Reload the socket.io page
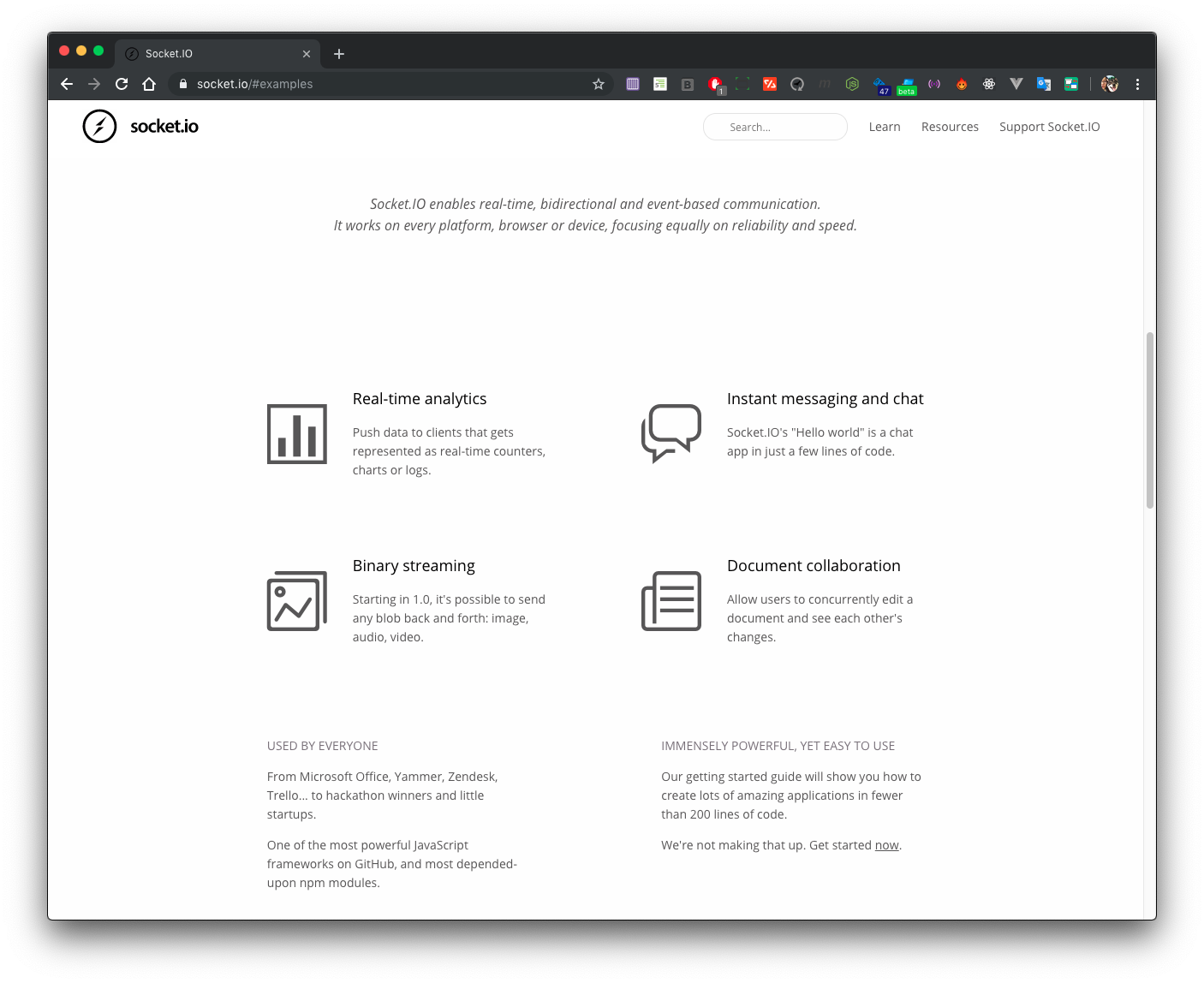The height and width of the screenshot is (983, 1204). click(122, 84)
